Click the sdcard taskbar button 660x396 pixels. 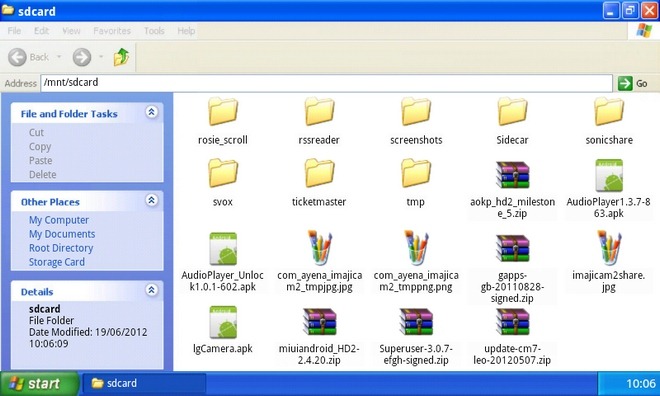pos(144,383)
